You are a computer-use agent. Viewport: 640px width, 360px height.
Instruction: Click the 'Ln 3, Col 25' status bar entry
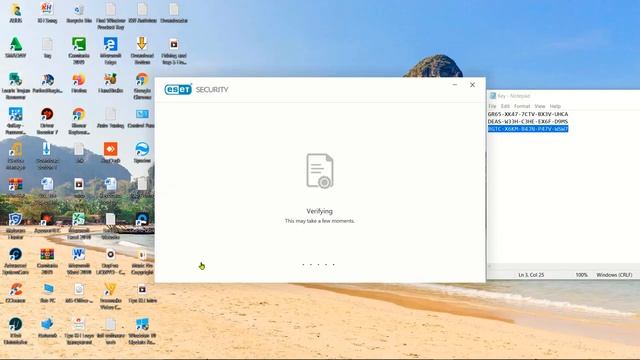[531, 275]
